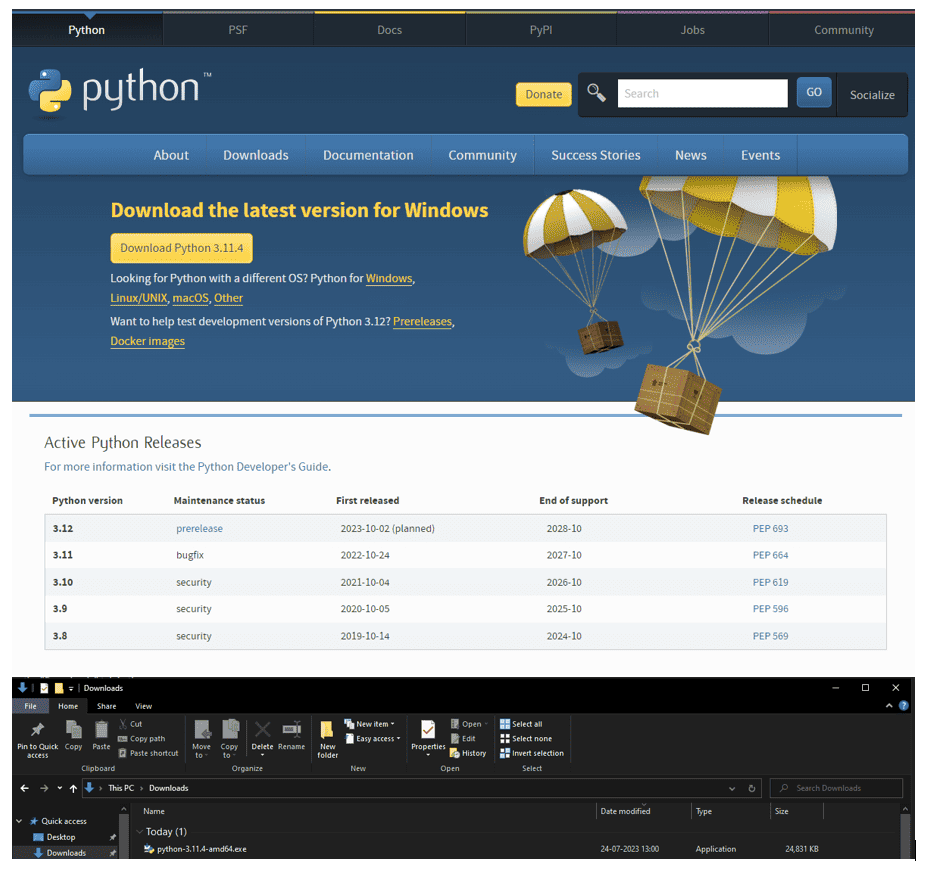Image resolution: width=928 pixels, height=877 pixels.
Task: Click Select none in the ribbon
Action: pyautogui.click(x=526, y=739)
